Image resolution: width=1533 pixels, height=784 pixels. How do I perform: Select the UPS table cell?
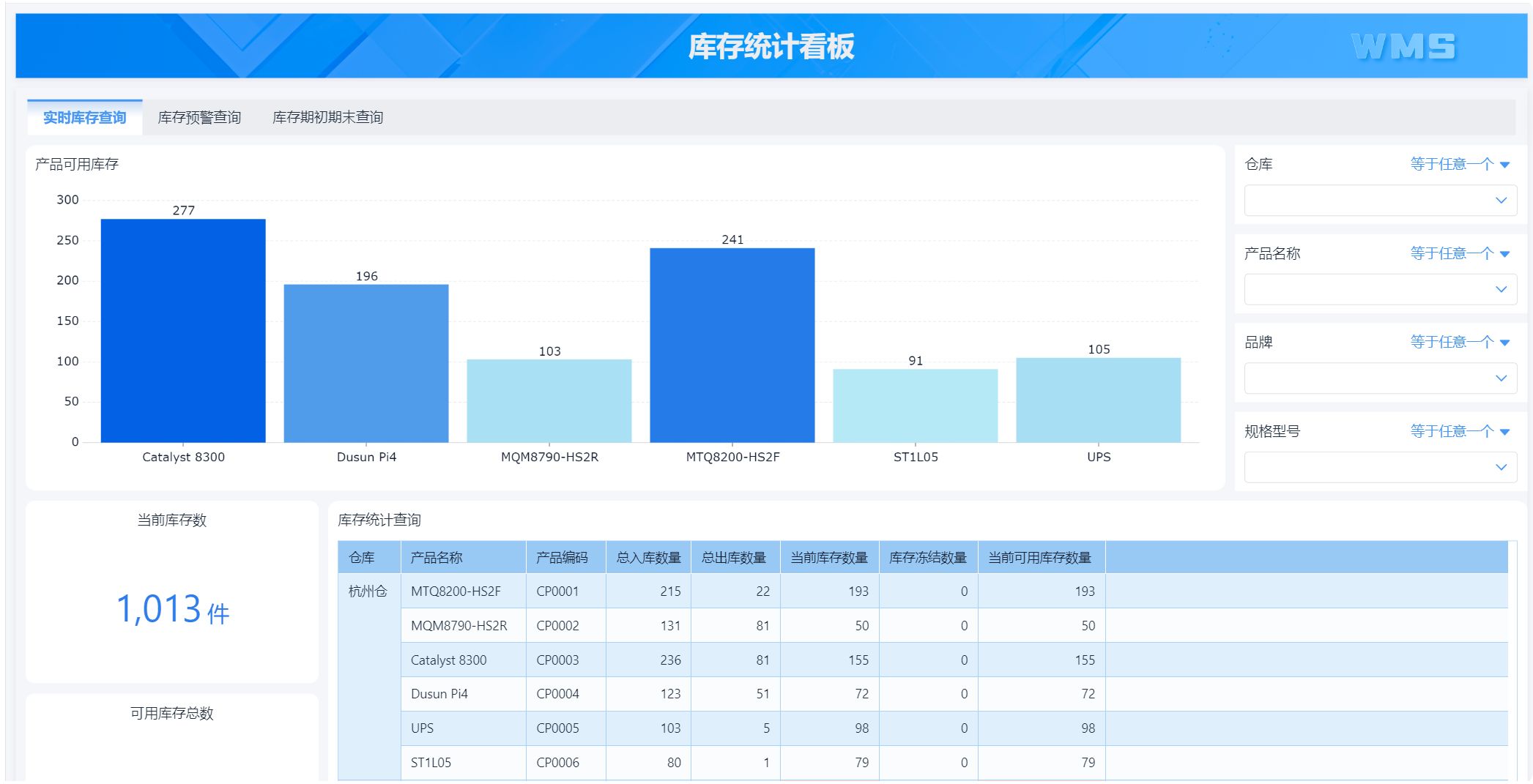coord(463,728)
